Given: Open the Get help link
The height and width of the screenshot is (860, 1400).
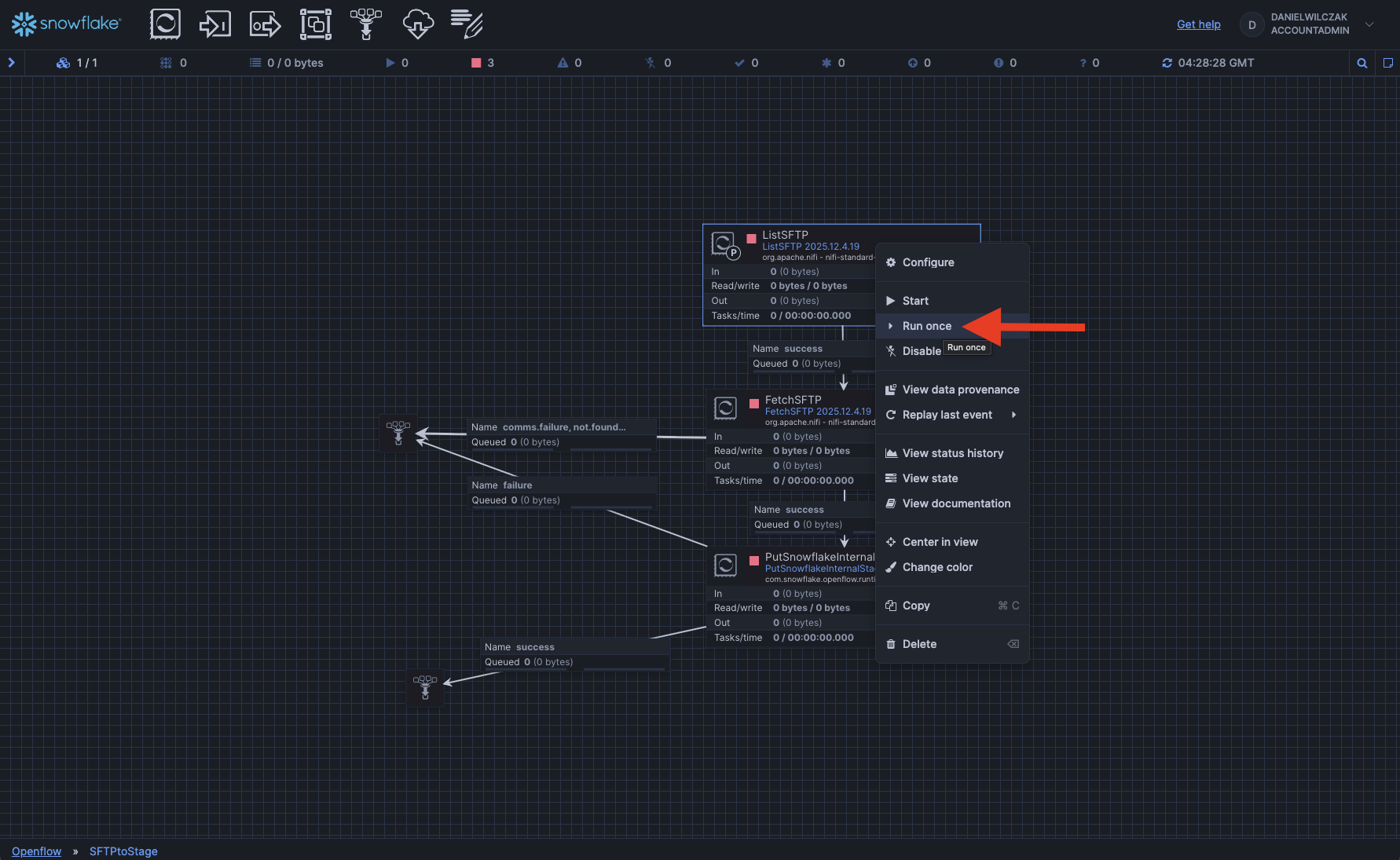Looking at the screenshot, I should click(1198, 24).
